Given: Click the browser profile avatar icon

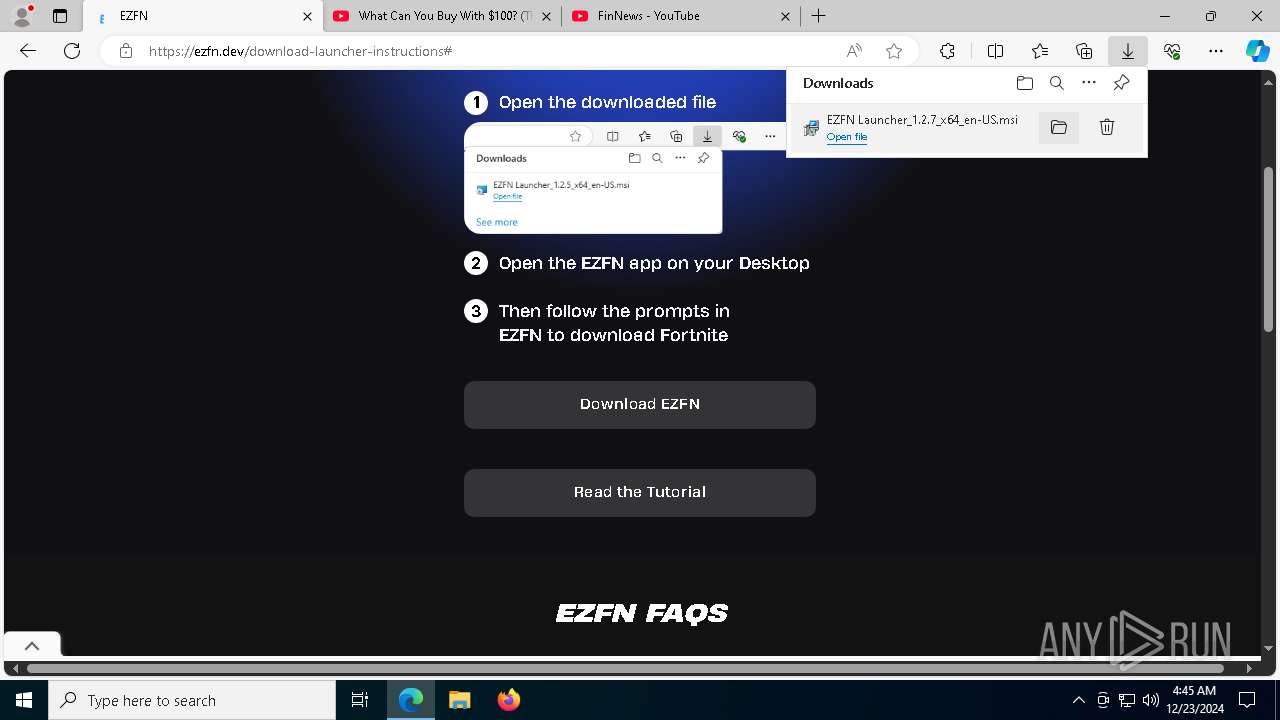Looking at the screenshot, I should click(22, 16).
